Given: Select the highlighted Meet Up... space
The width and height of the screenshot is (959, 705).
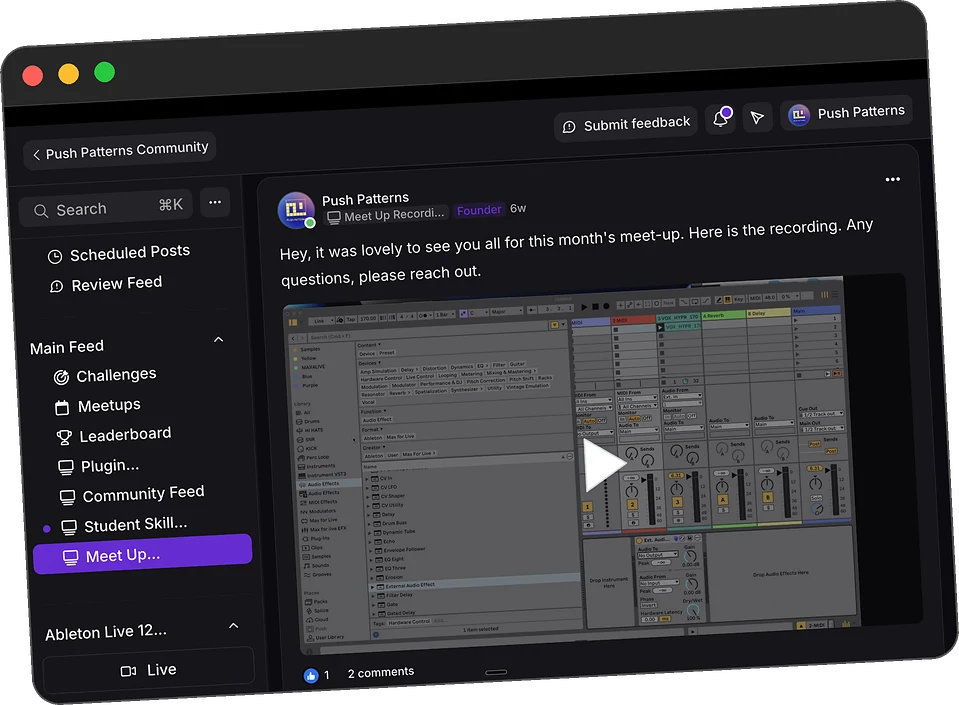Looking at the screenshot, I should pyautogui.click(x=143, y=554).
